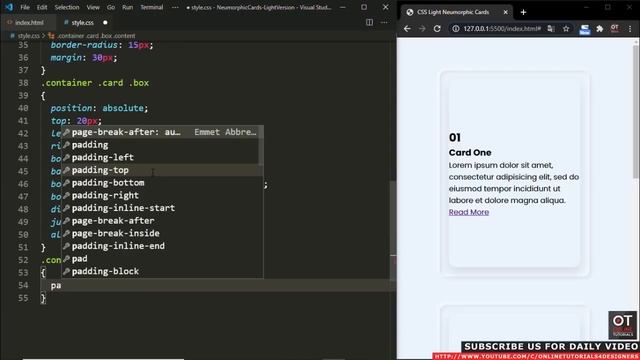Screen dimensions: 640x360
Task: Open the browser three-dot menu
Action: (630, 29)
